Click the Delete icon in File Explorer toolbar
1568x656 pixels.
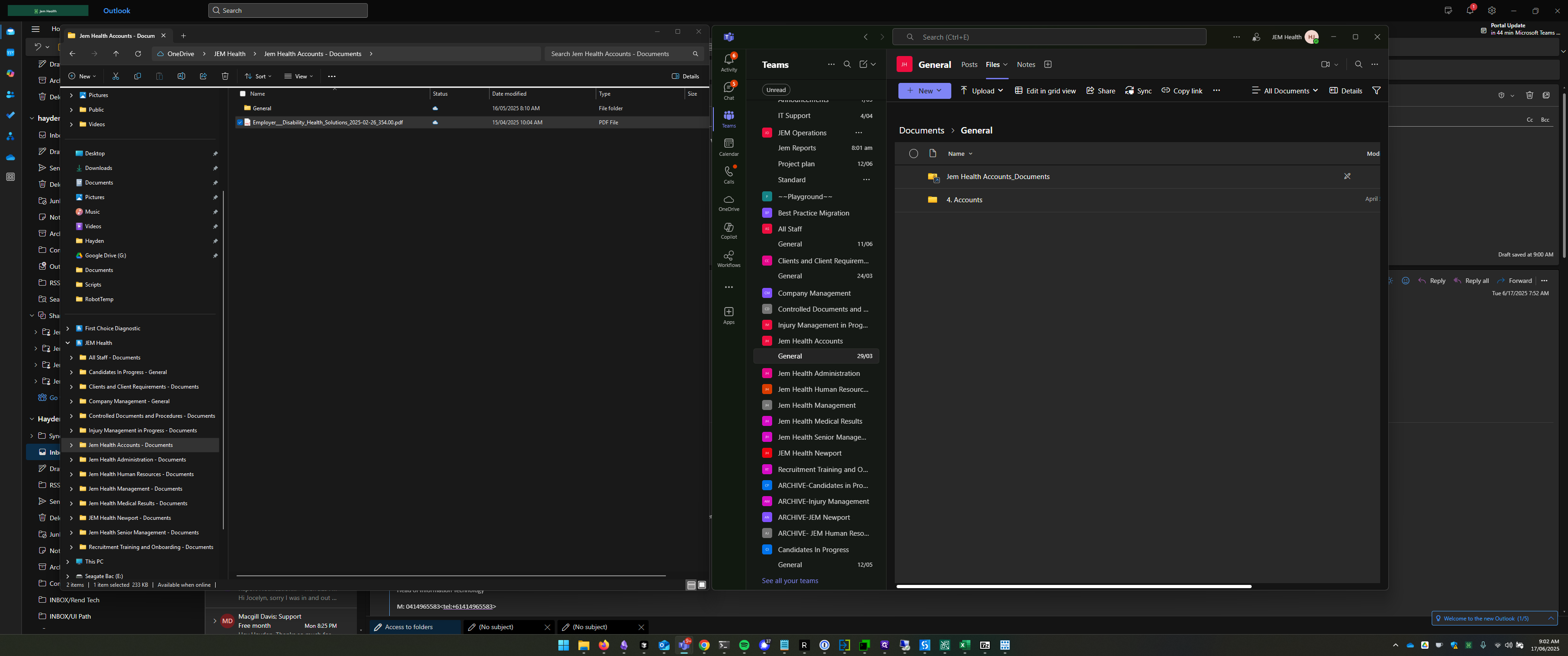(225, 76)
